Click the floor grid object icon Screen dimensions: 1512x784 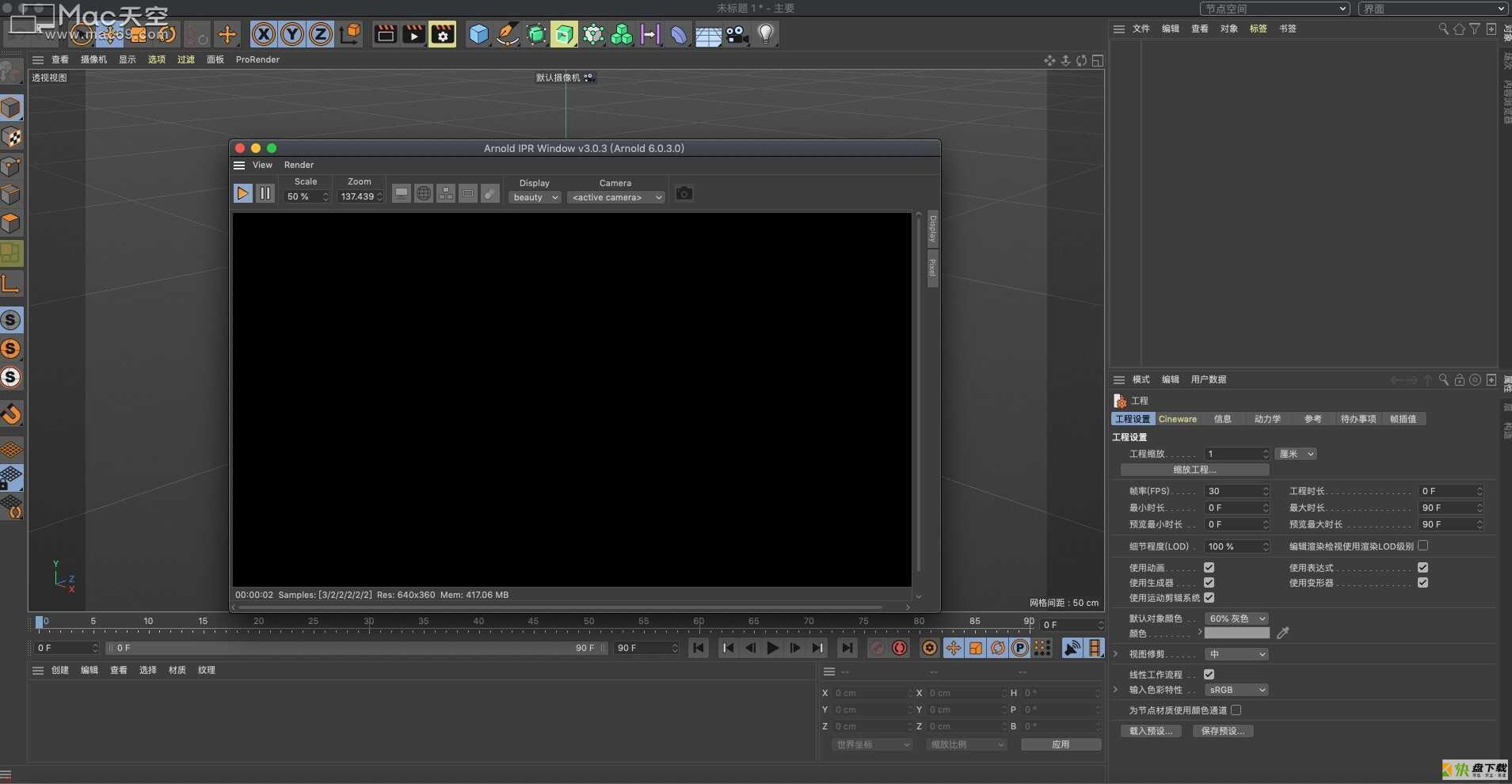(x=708, y=34)
